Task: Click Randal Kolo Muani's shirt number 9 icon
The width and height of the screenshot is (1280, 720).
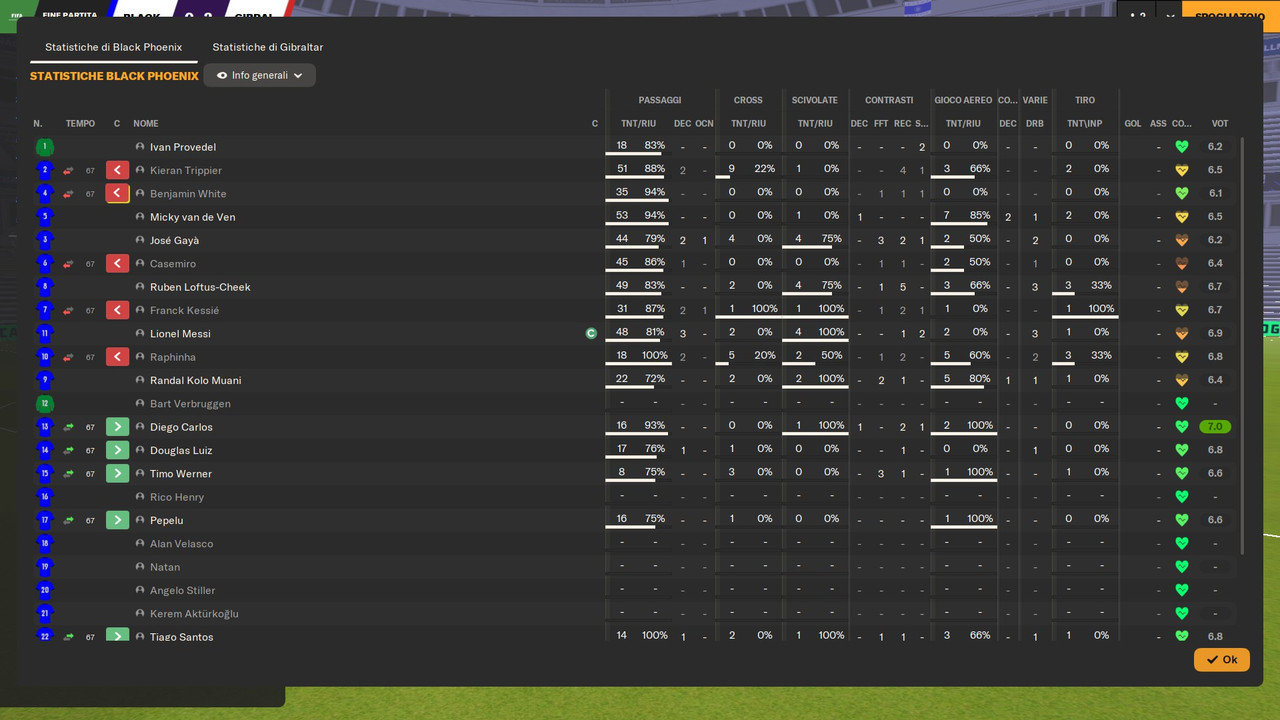Action: click(x=44, y=380)
